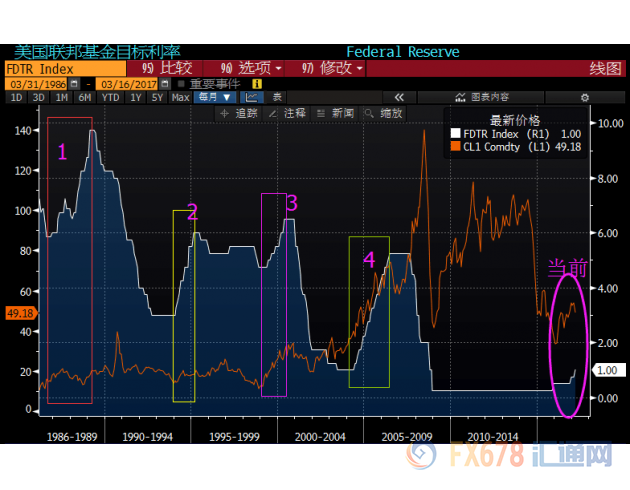Image resolution: width=630 pixels, height=490 pixels.
Task: Select the 5Y time range tab
Action: 155,97
